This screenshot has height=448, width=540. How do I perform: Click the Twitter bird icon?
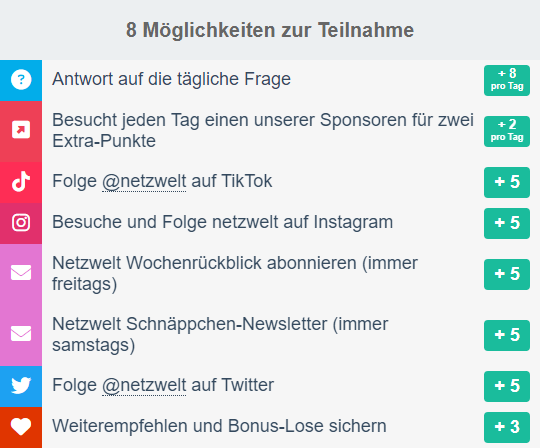point(21,385)
